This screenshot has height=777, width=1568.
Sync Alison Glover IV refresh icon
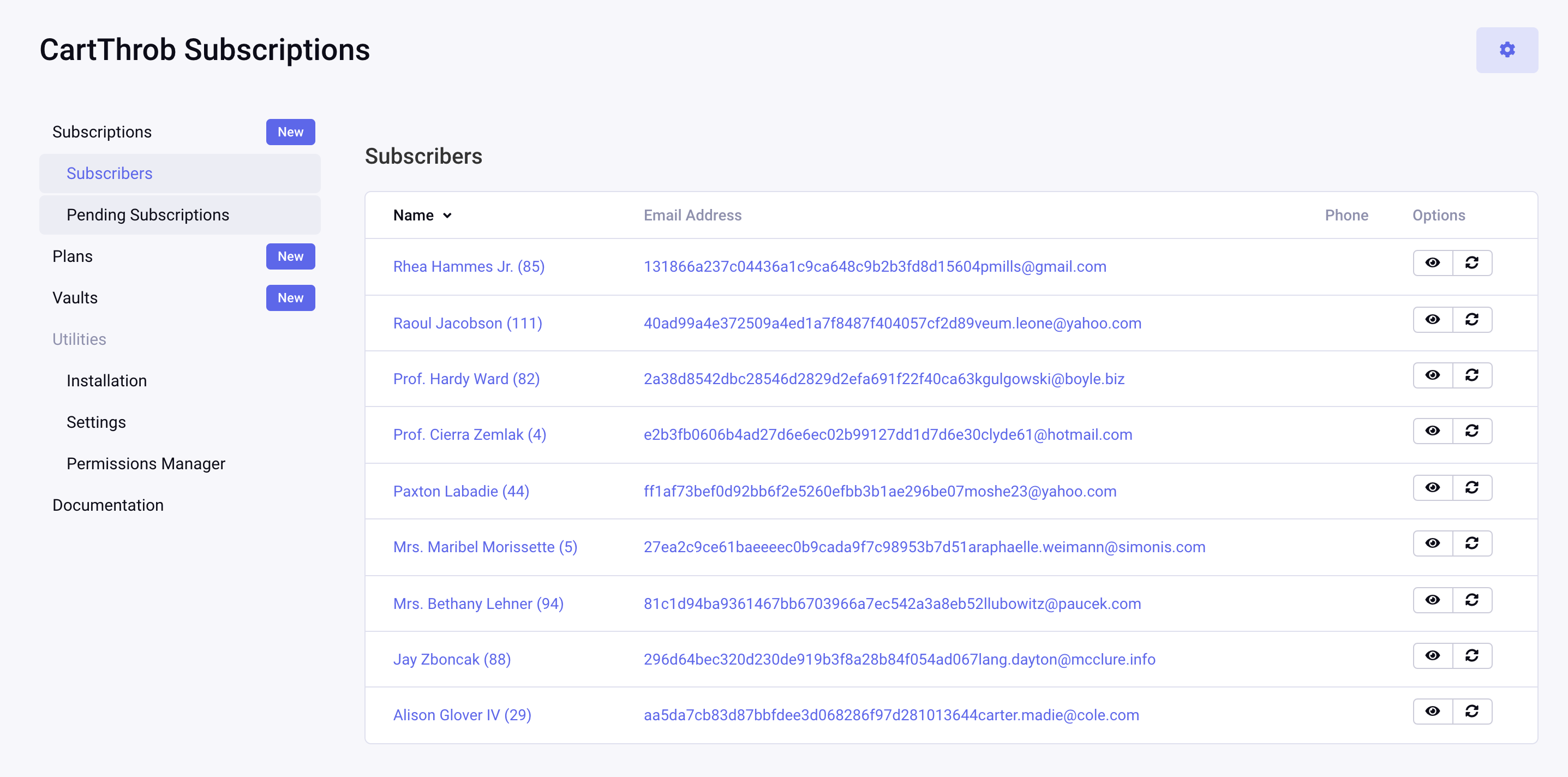tap(1472, 711)
